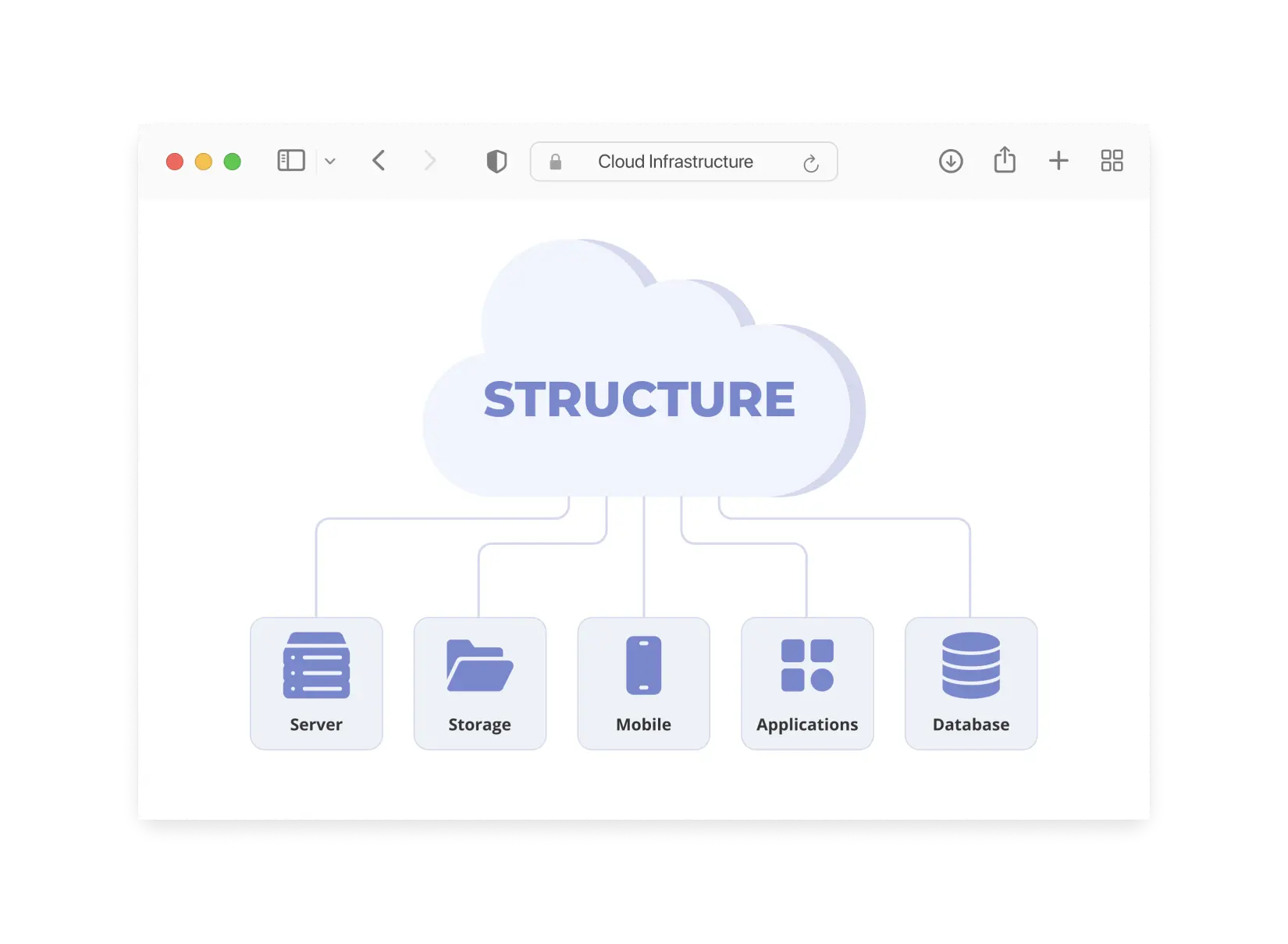Click the Share icon
Viewport: 1288px width, 944px height.
[x=1005, y=160]
